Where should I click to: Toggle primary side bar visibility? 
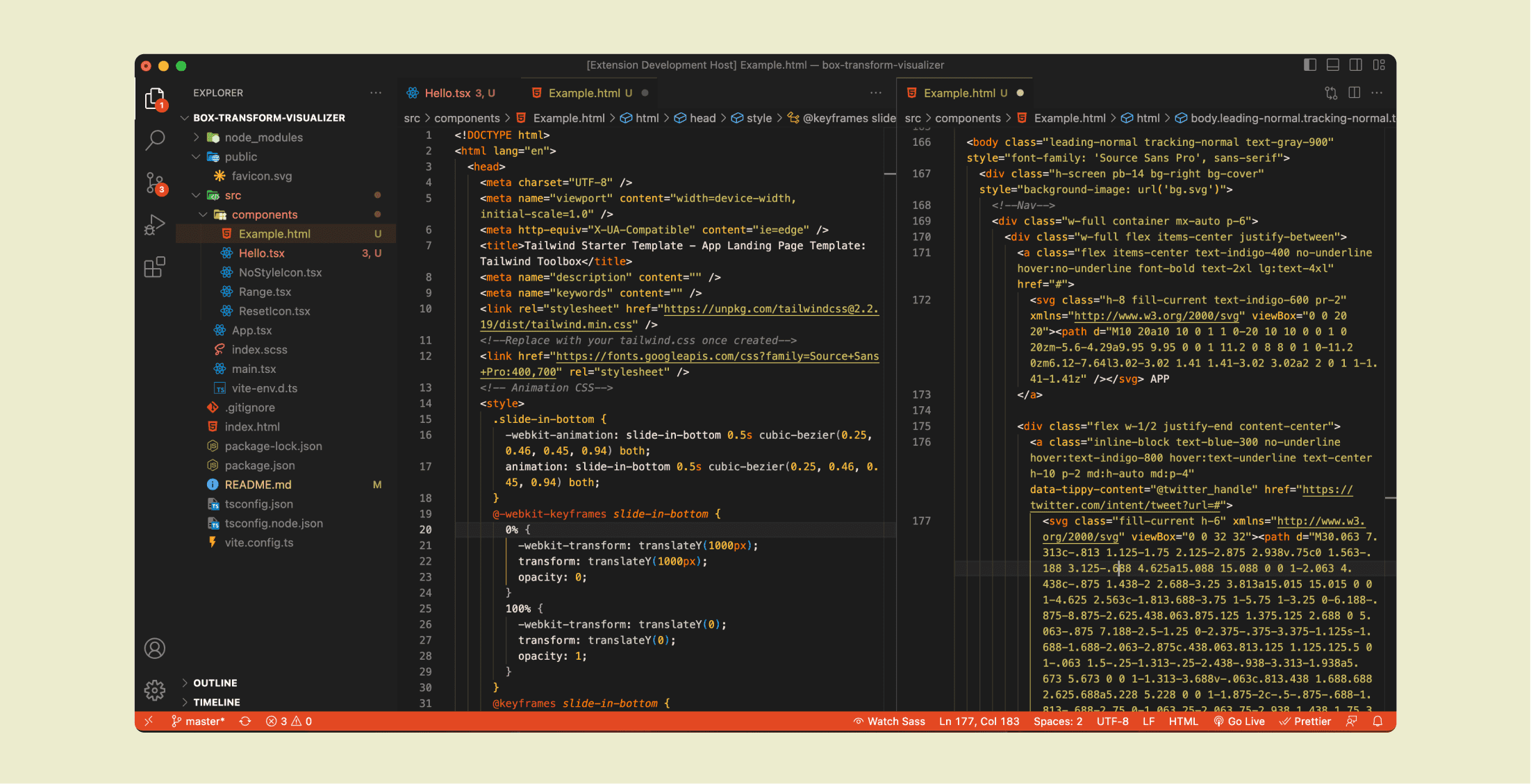click(1310, 65)
